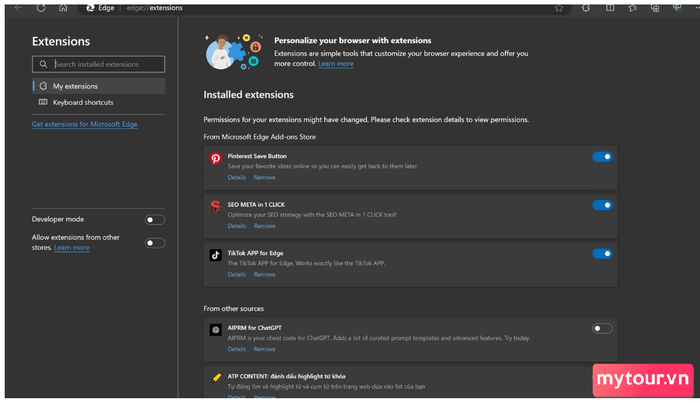Open Browser essentials heart icon
The height and width of the screenshot is (405, 700).
pos(677,8)
